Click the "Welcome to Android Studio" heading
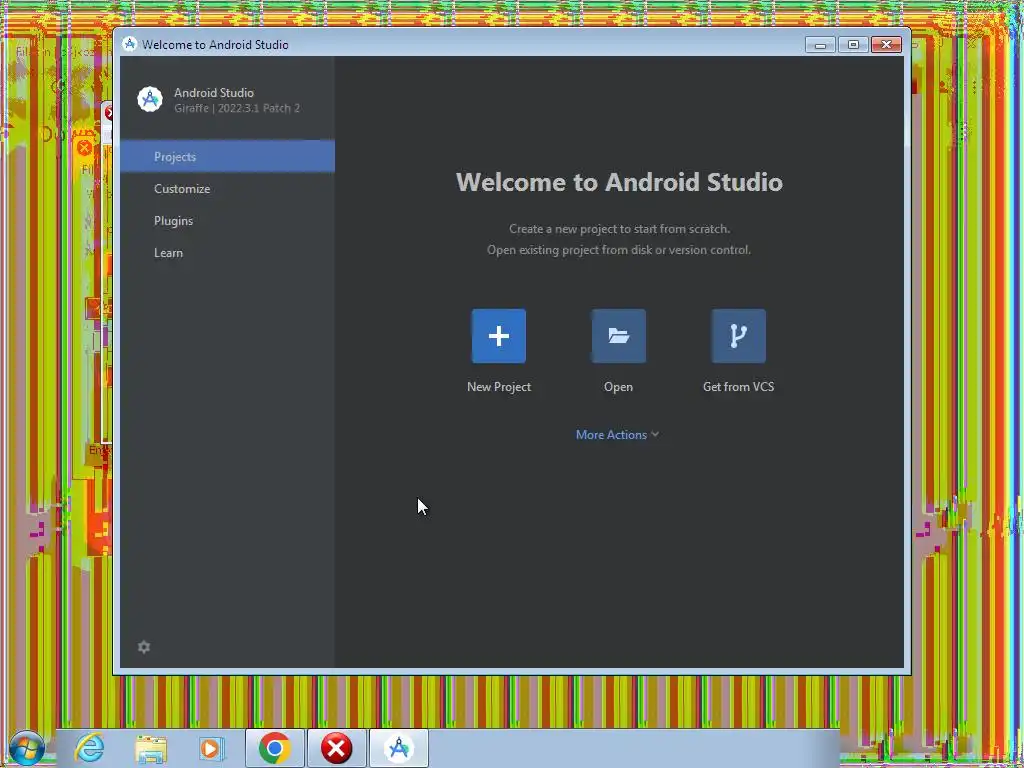The height and width of the screenshot is (768, 1024). [619, 182]
